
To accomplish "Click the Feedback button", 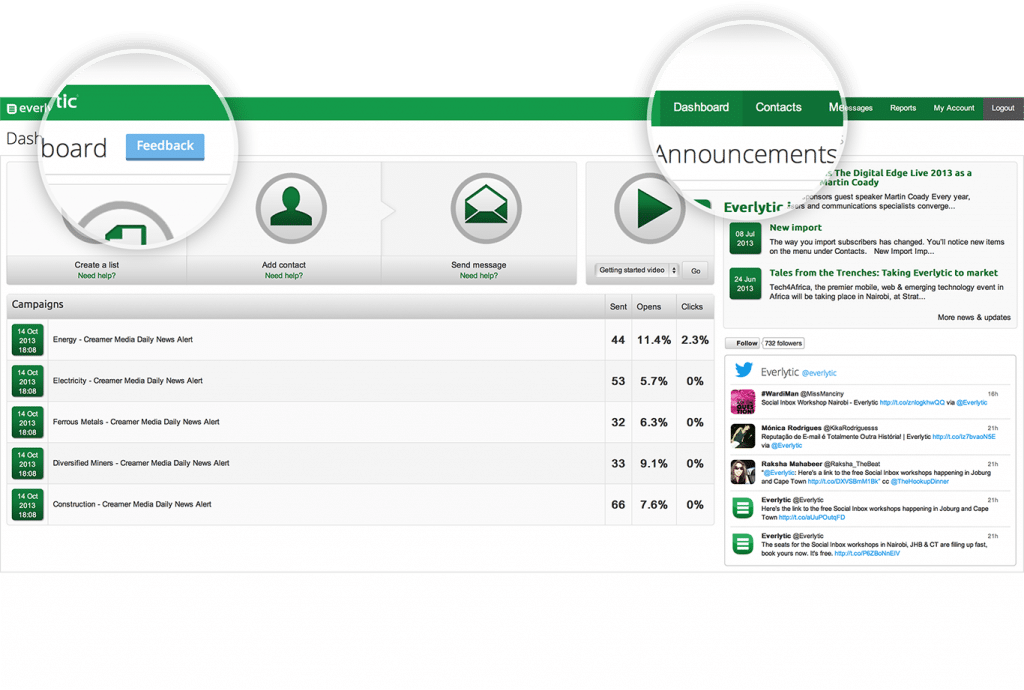I will coord(165,146).
